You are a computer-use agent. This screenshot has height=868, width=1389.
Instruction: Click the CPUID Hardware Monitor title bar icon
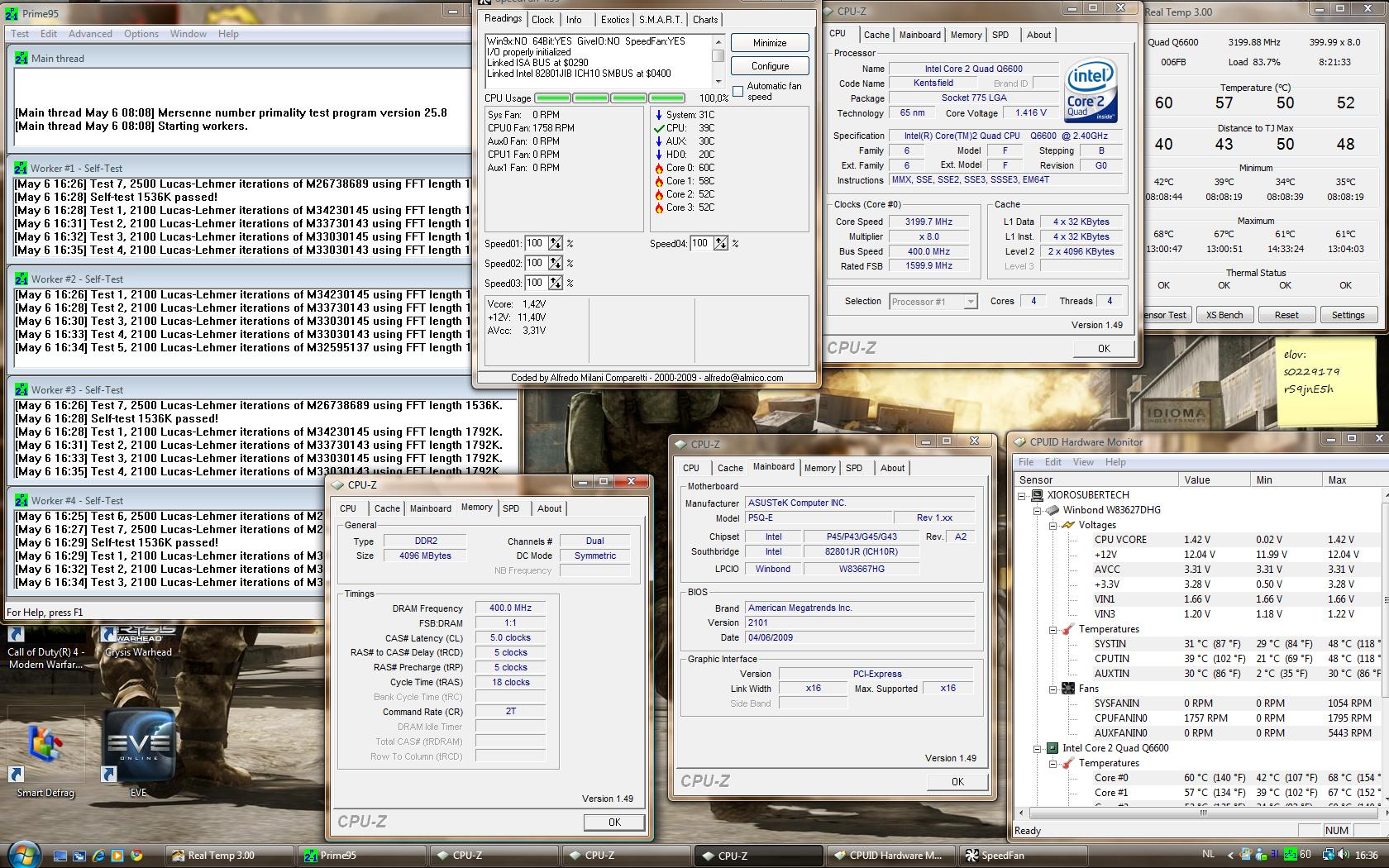point(1020,442)
